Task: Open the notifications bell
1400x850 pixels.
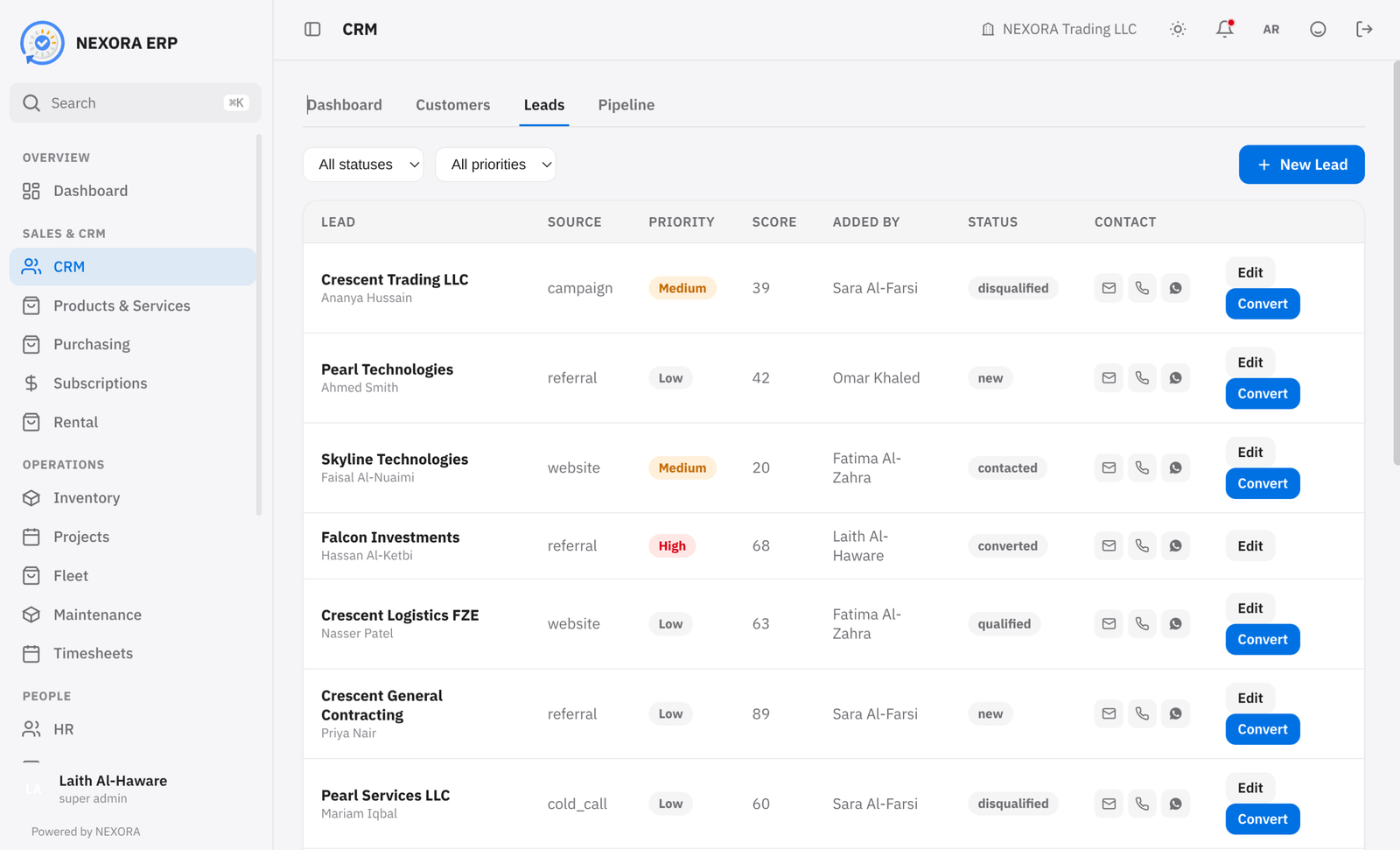Action: point(1224,29)
